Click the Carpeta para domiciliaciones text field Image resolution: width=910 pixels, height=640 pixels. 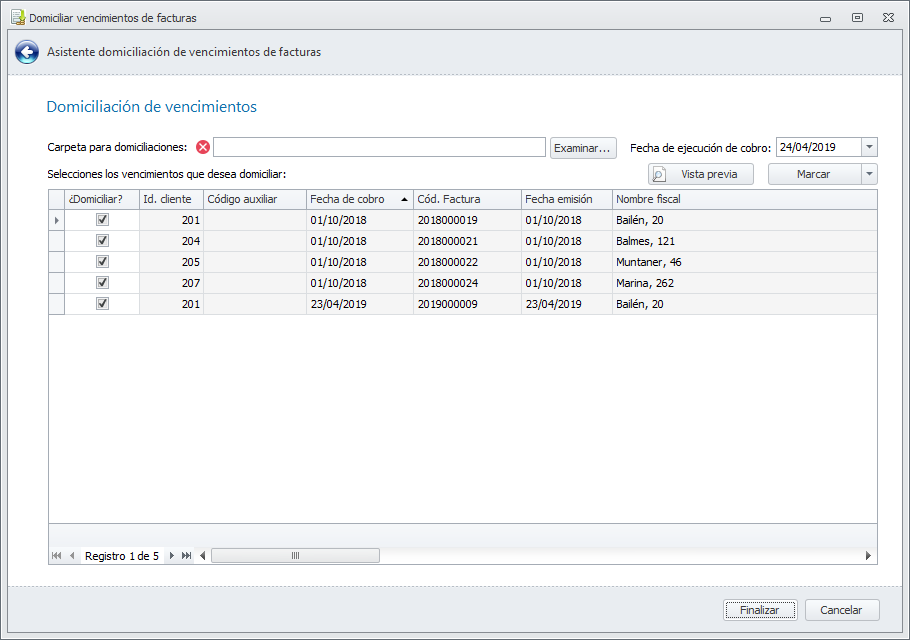[x=379, y=148]
